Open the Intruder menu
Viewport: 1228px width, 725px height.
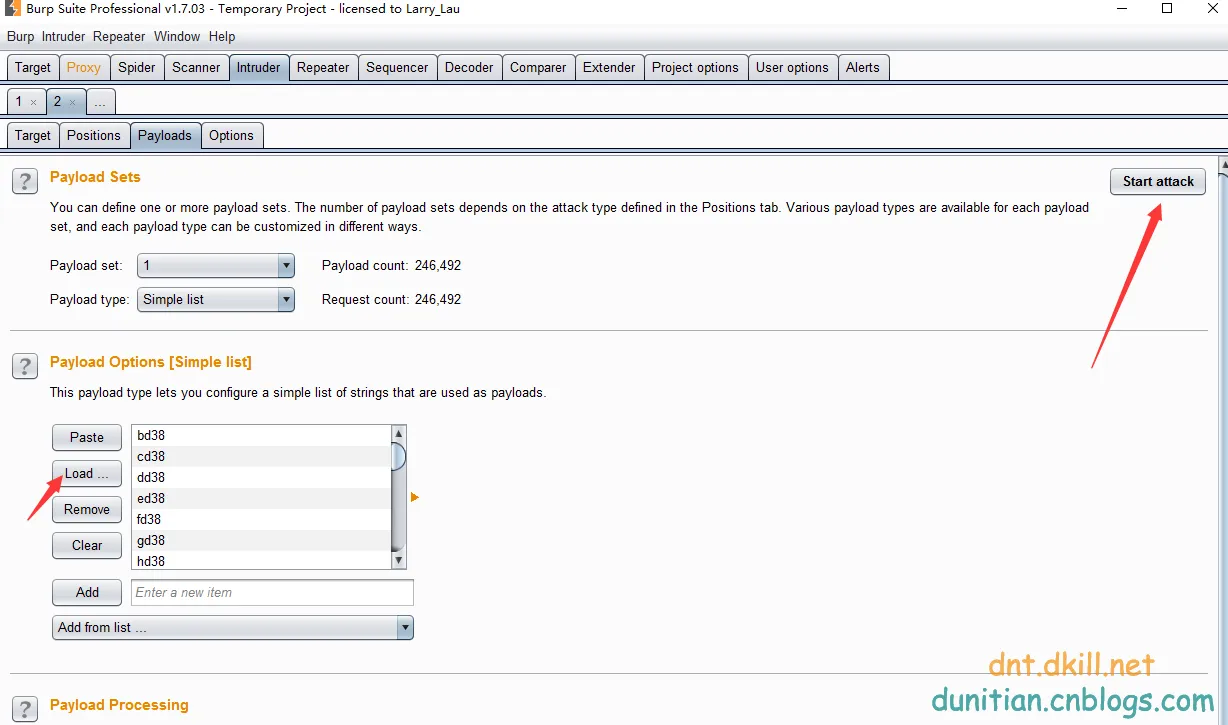pos(64,37)
